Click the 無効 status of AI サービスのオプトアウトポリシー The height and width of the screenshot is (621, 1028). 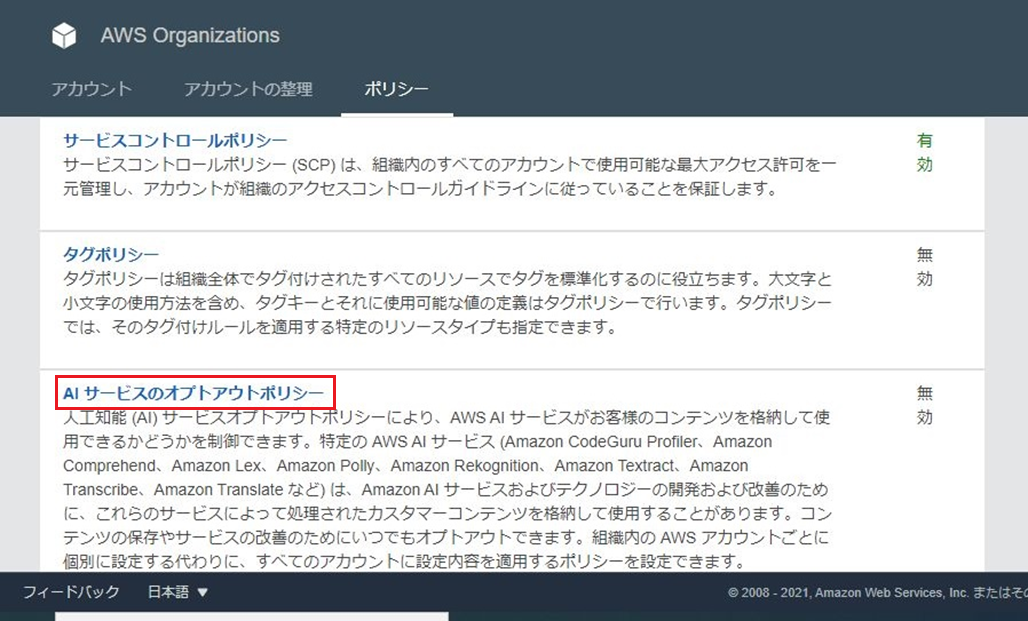pyautogui.click(x=924, y=405)
